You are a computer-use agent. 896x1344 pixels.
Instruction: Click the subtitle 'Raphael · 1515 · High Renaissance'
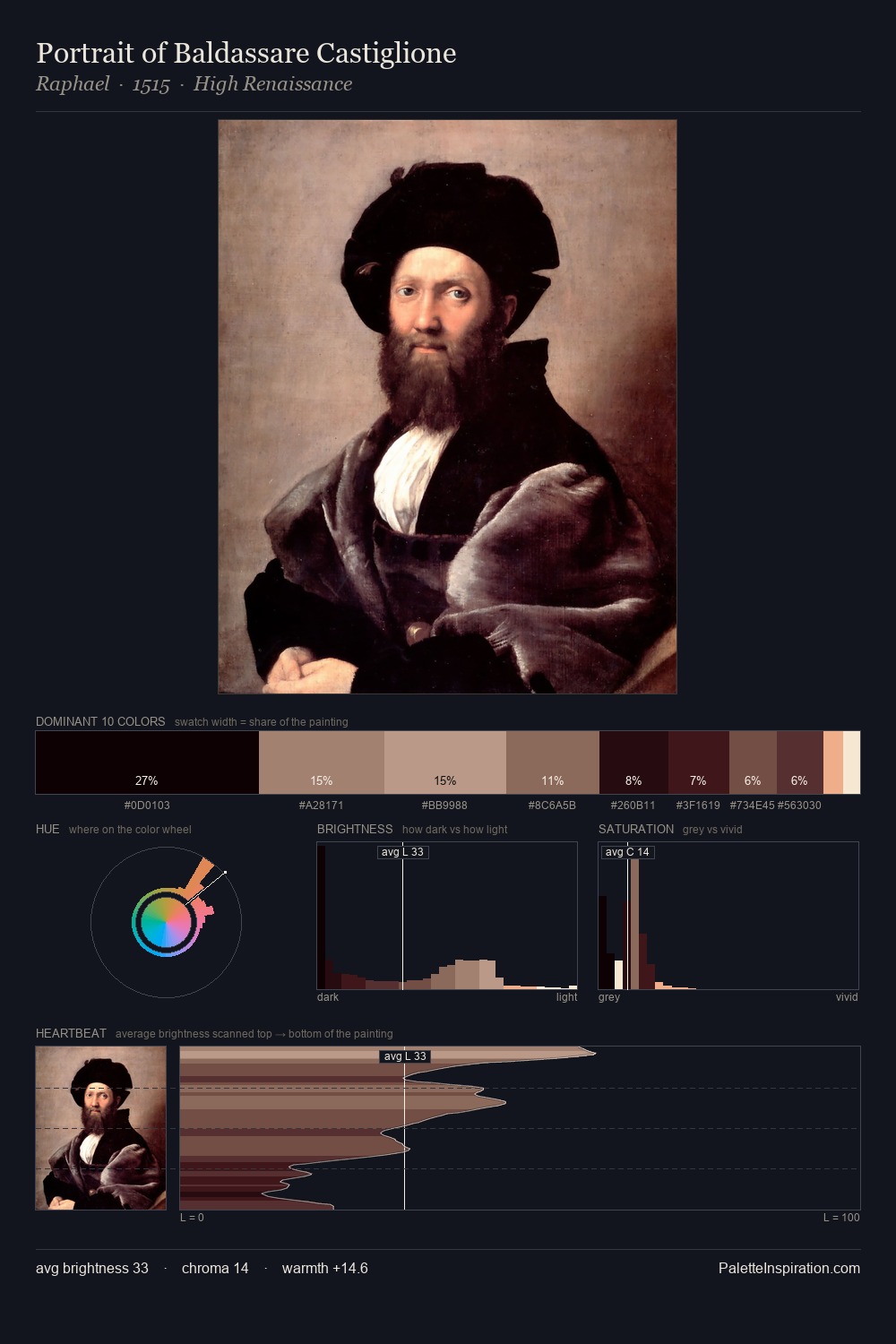194,84
